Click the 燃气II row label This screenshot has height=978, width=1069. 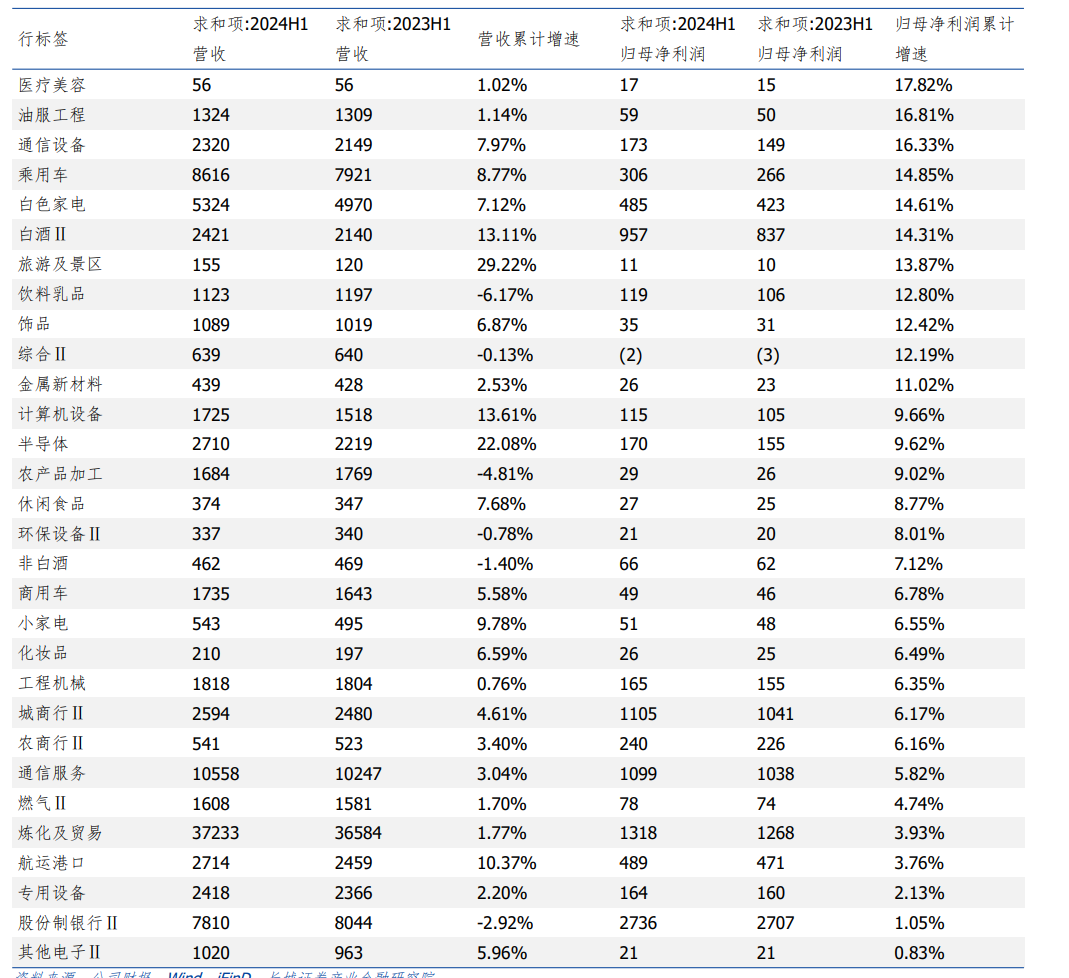(x=42, y=804)
